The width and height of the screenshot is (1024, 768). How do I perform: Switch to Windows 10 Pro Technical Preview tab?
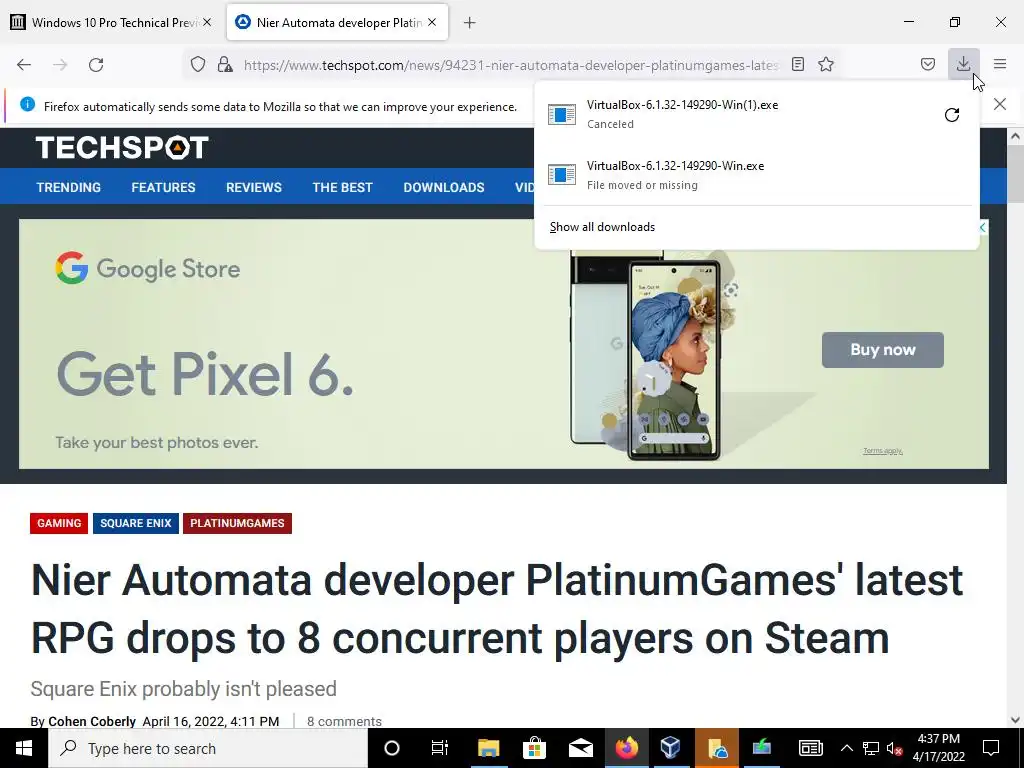[111, 22]
